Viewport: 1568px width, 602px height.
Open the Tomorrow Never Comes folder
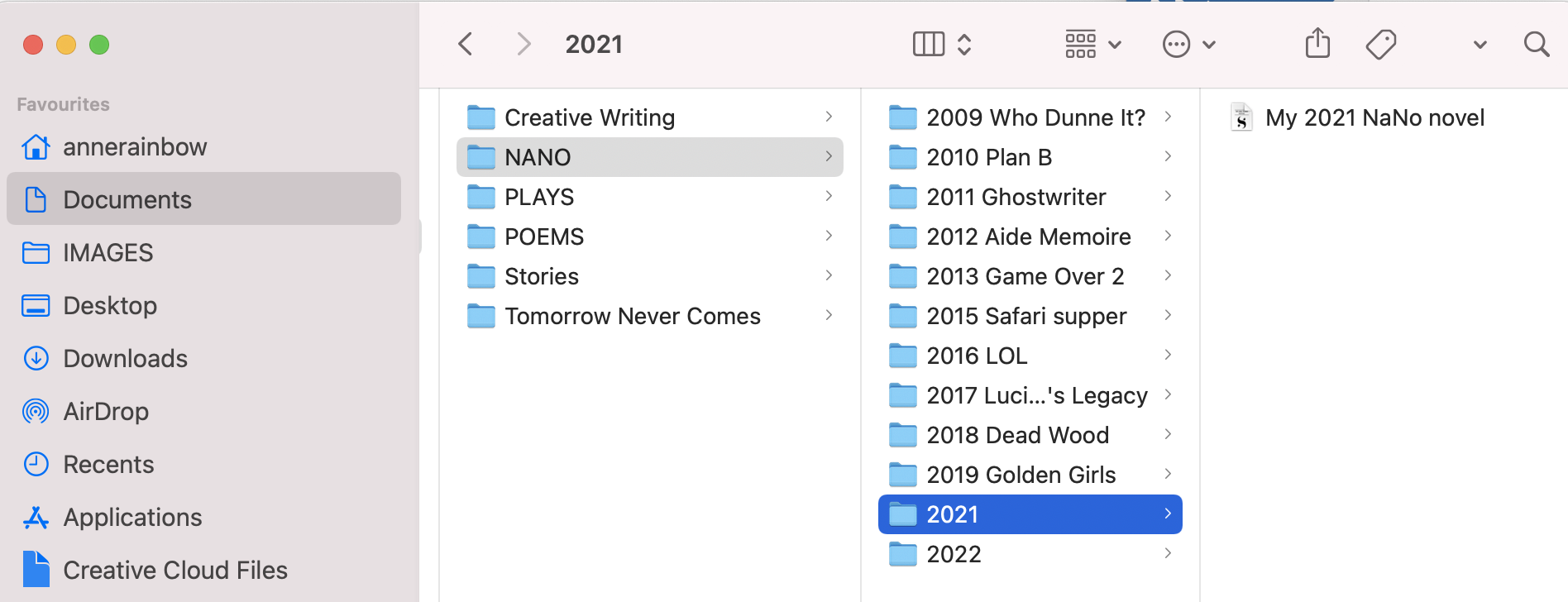[649, 316]
